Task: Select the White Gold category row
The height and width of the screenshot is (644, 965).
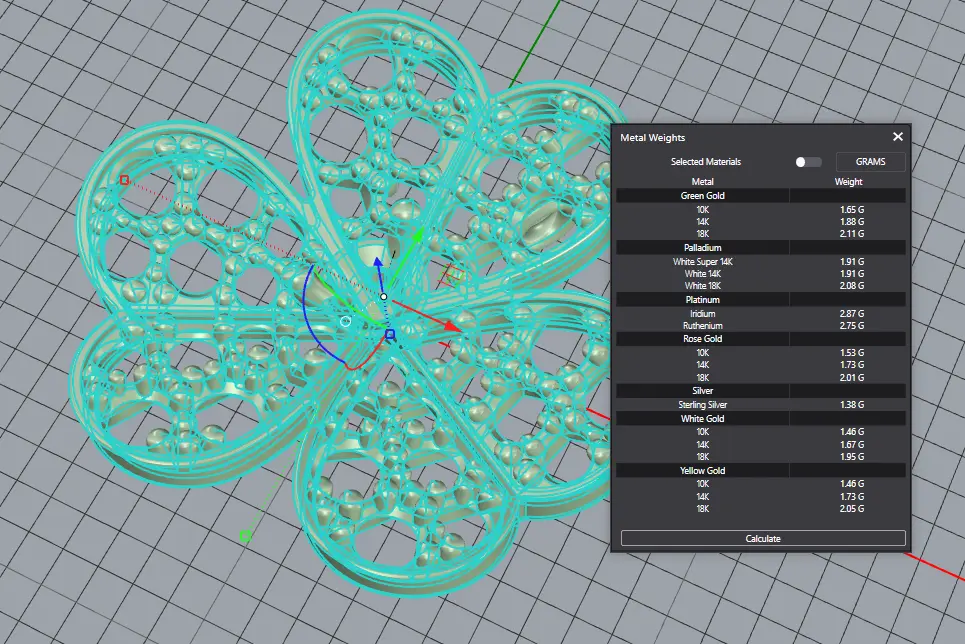Action: (x=761, y=419)
